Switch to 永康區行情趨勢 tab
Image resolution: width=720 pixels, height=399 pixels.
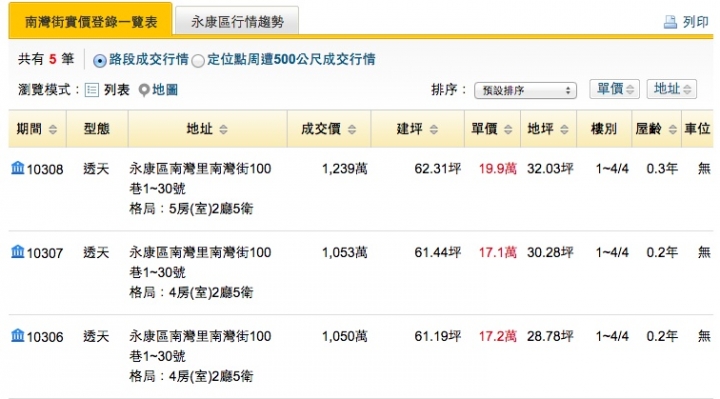(237, 21)
